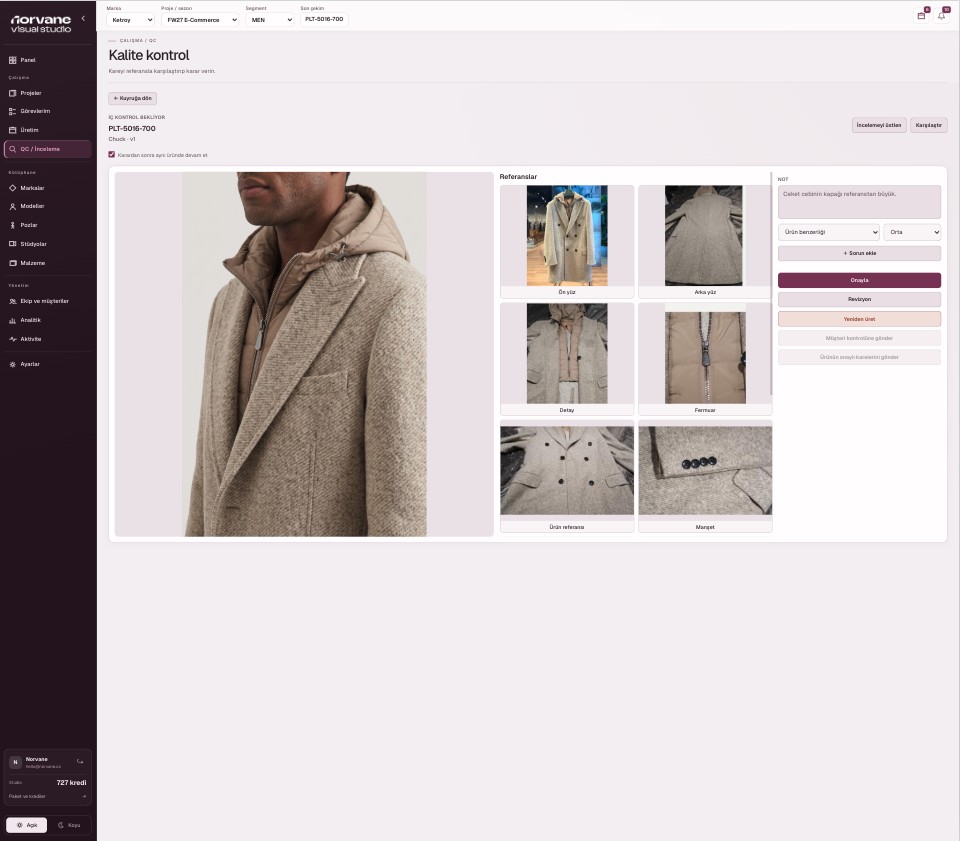Viewport: 960px width, 841px height.
Task: Click the Onayla approve button
Action: 860,280
